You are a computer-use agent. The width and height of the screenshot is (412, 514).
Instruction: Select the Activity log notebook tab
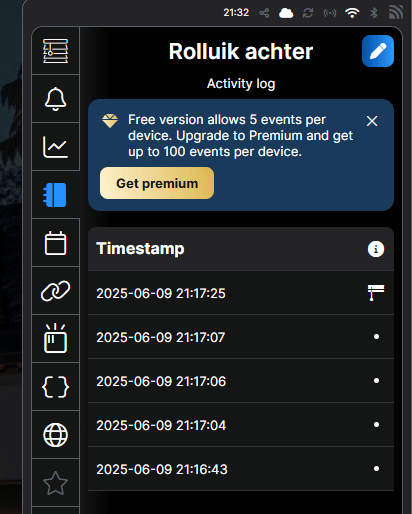[x=55, y=195]
